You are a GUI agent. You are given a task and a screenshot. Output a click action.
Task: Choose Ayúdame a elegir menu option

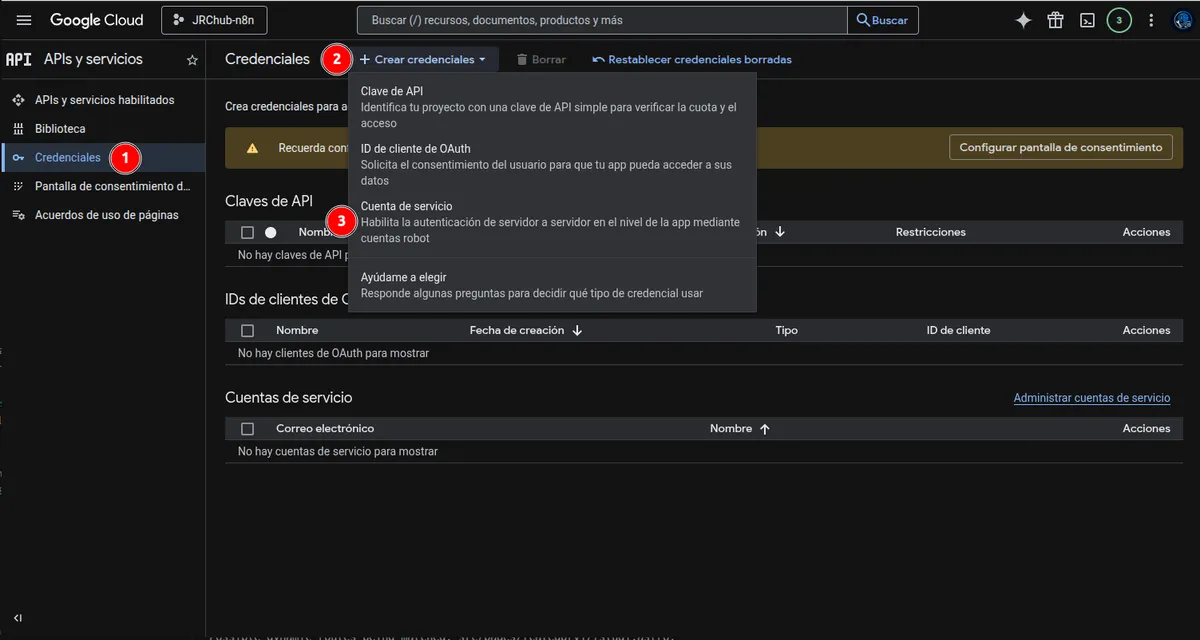click(552, 285)
